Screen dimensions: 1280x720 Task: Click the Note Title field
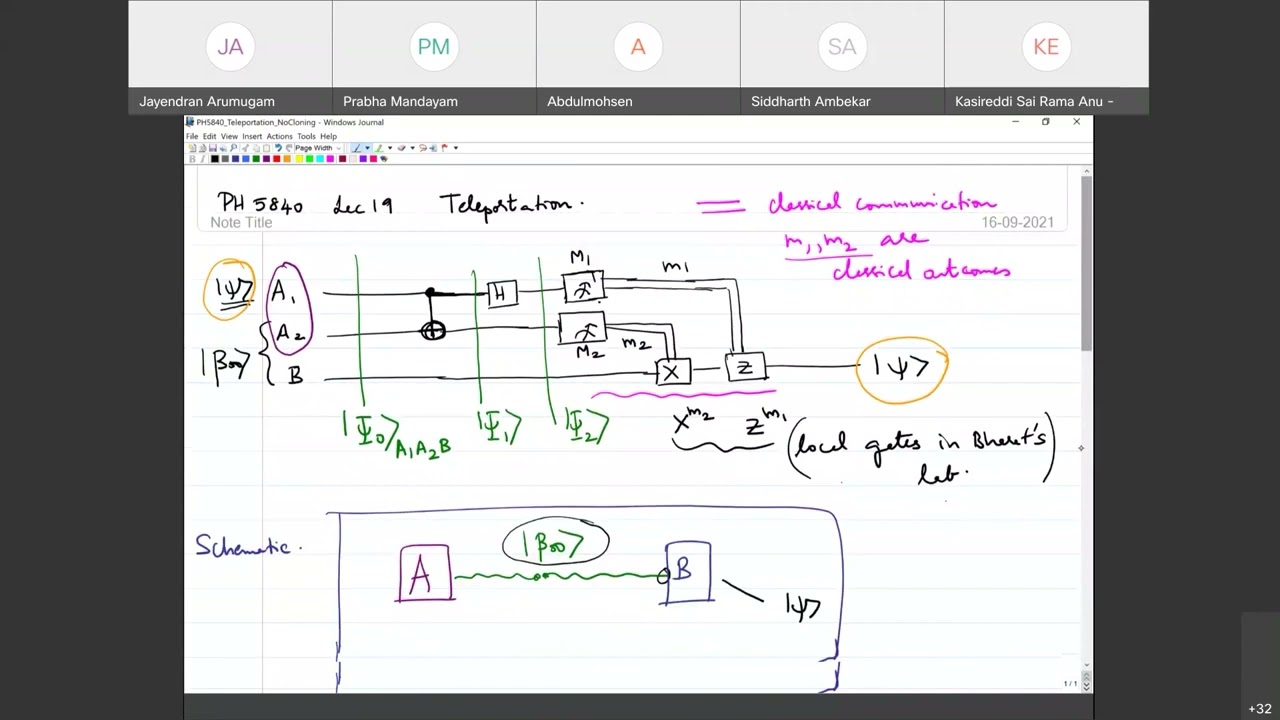click(241, 222)
